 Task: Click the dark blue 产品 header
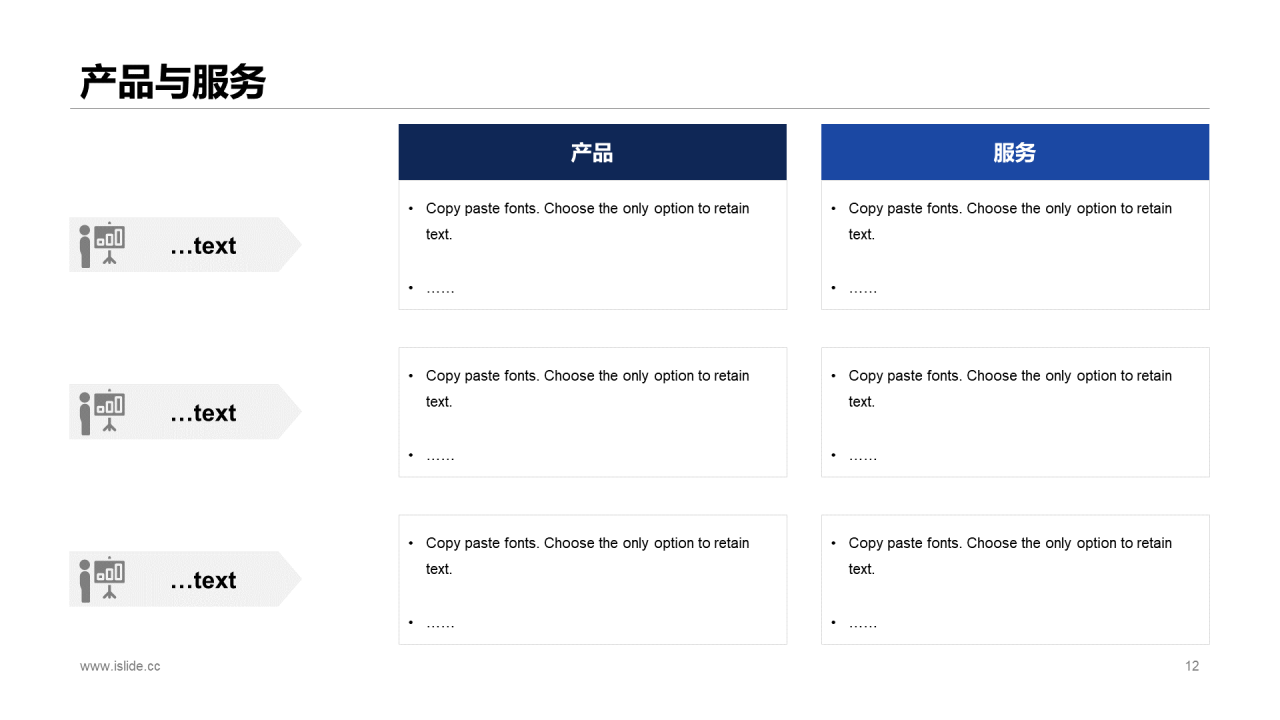coord(592,152)
